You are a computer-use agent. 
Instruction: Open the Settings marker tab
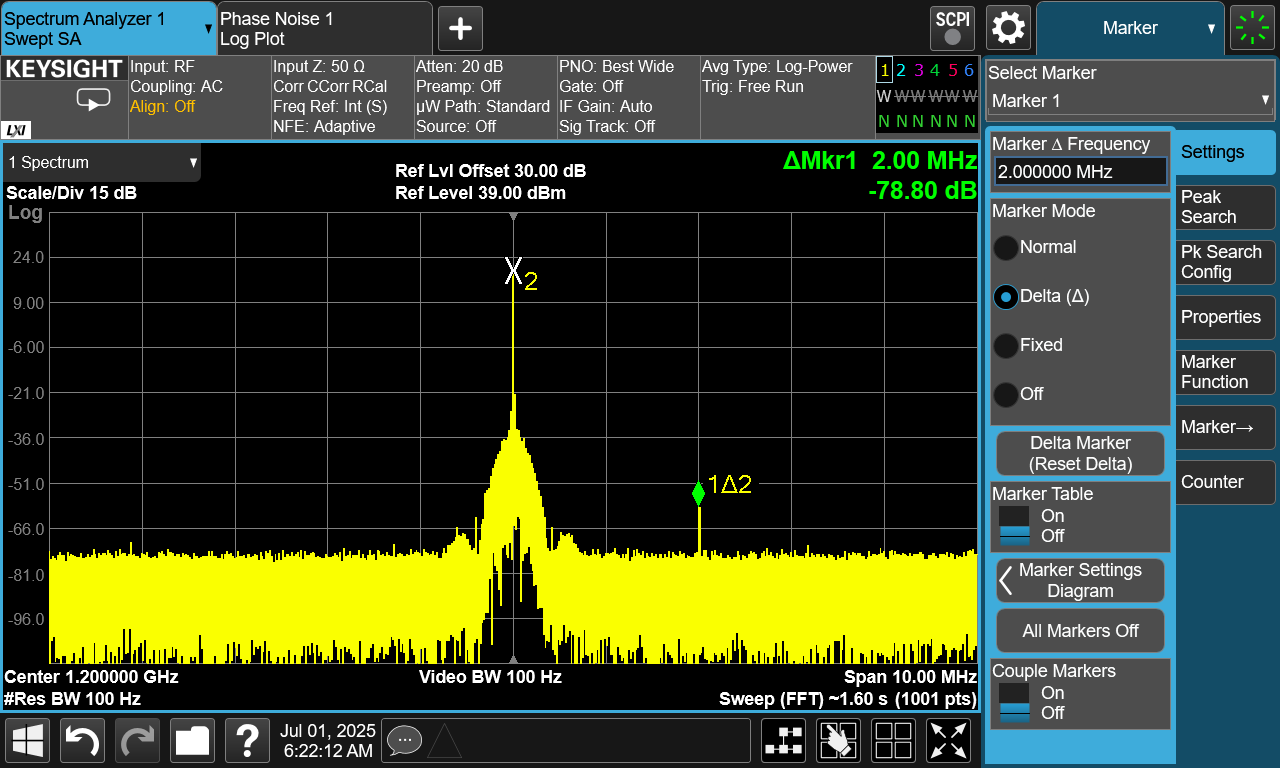(1225, 152)
